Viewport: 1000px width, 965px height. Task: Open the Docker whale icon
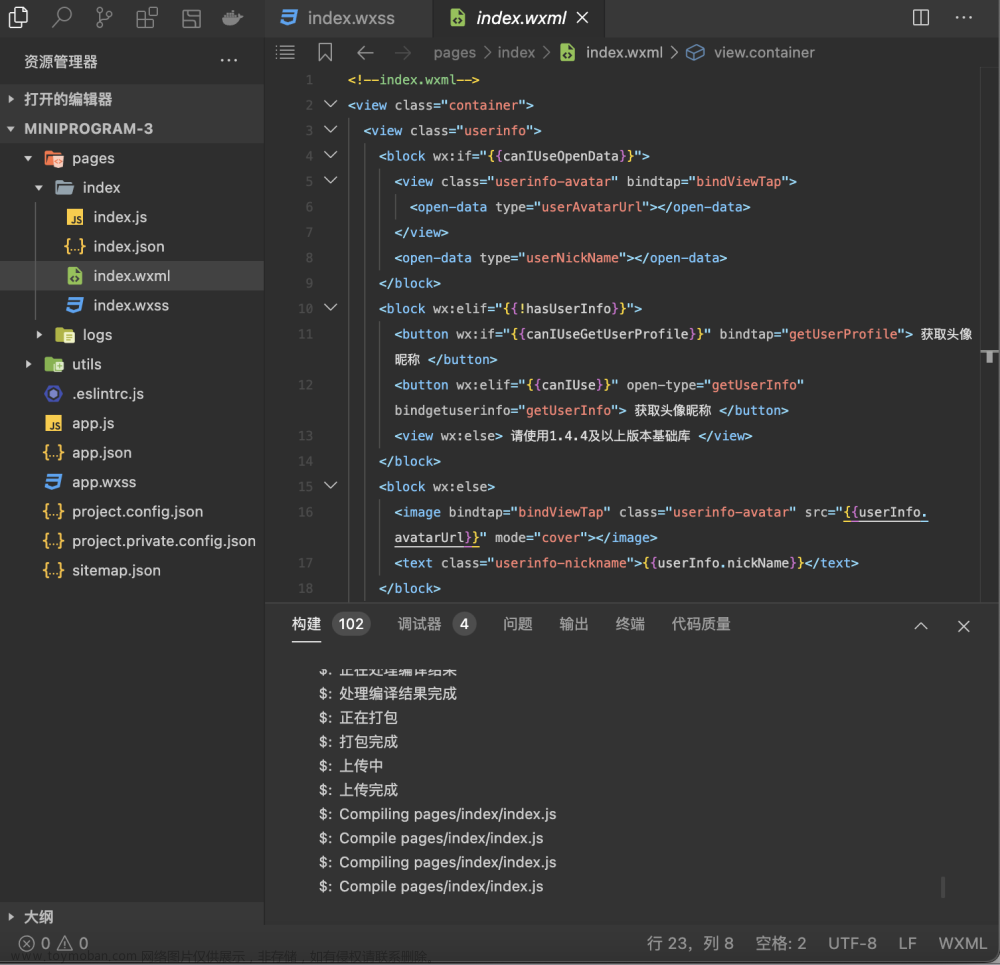[x=232, y=18]
